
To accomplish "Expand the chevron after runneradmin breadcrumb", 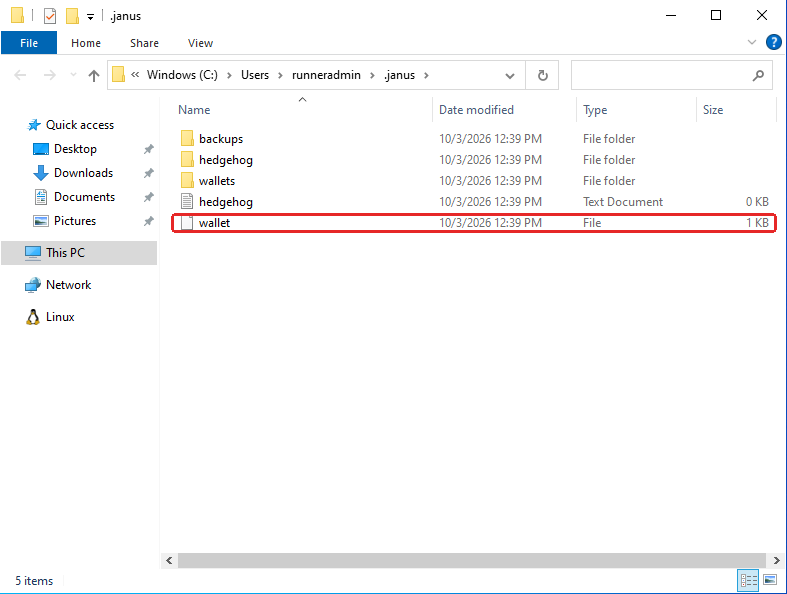I will click(x=372, y=75).
